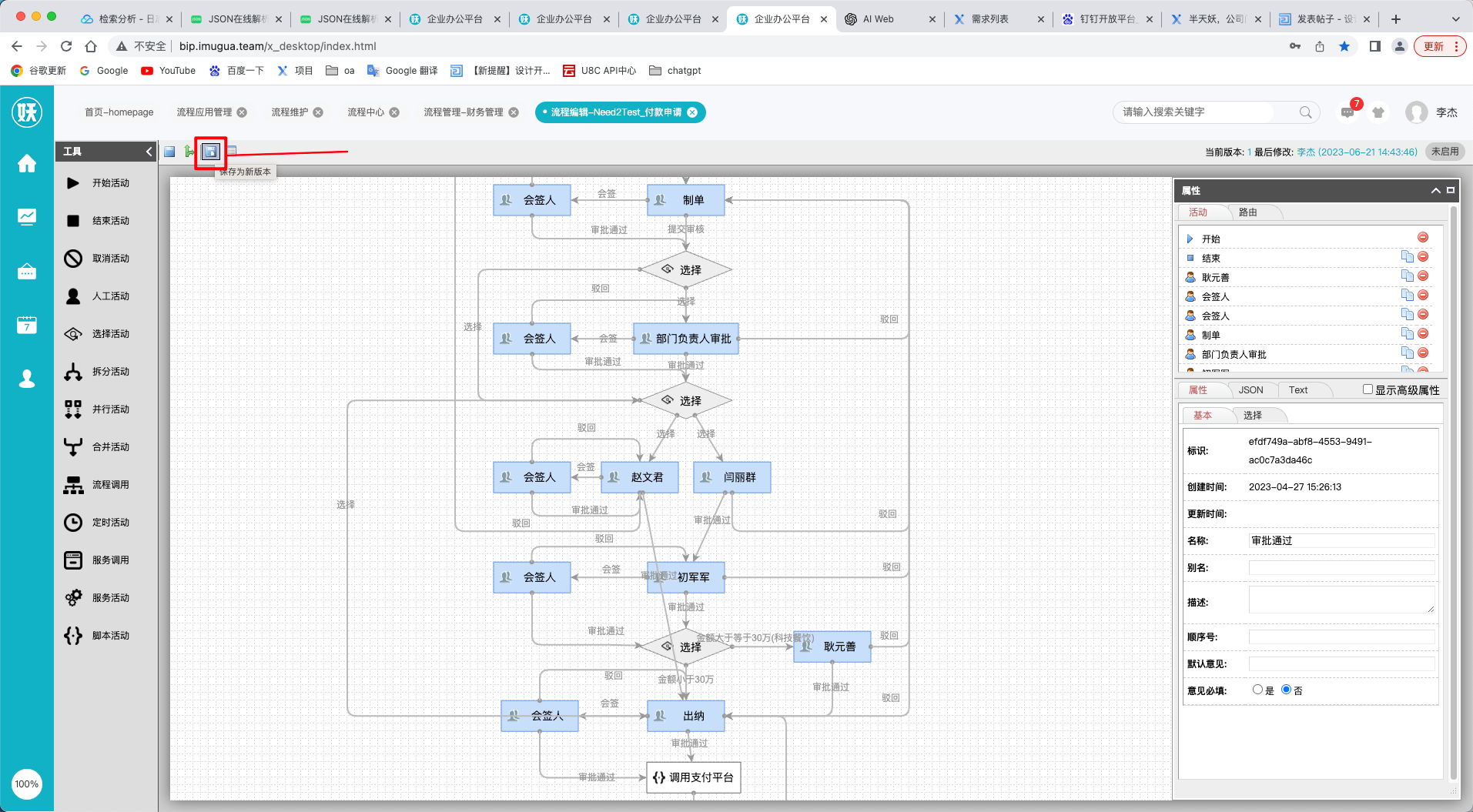Viewport: 1473px width, 812px height.
Task: Delete the 制单 activity using its red icon
Action: pos(1423,334)
